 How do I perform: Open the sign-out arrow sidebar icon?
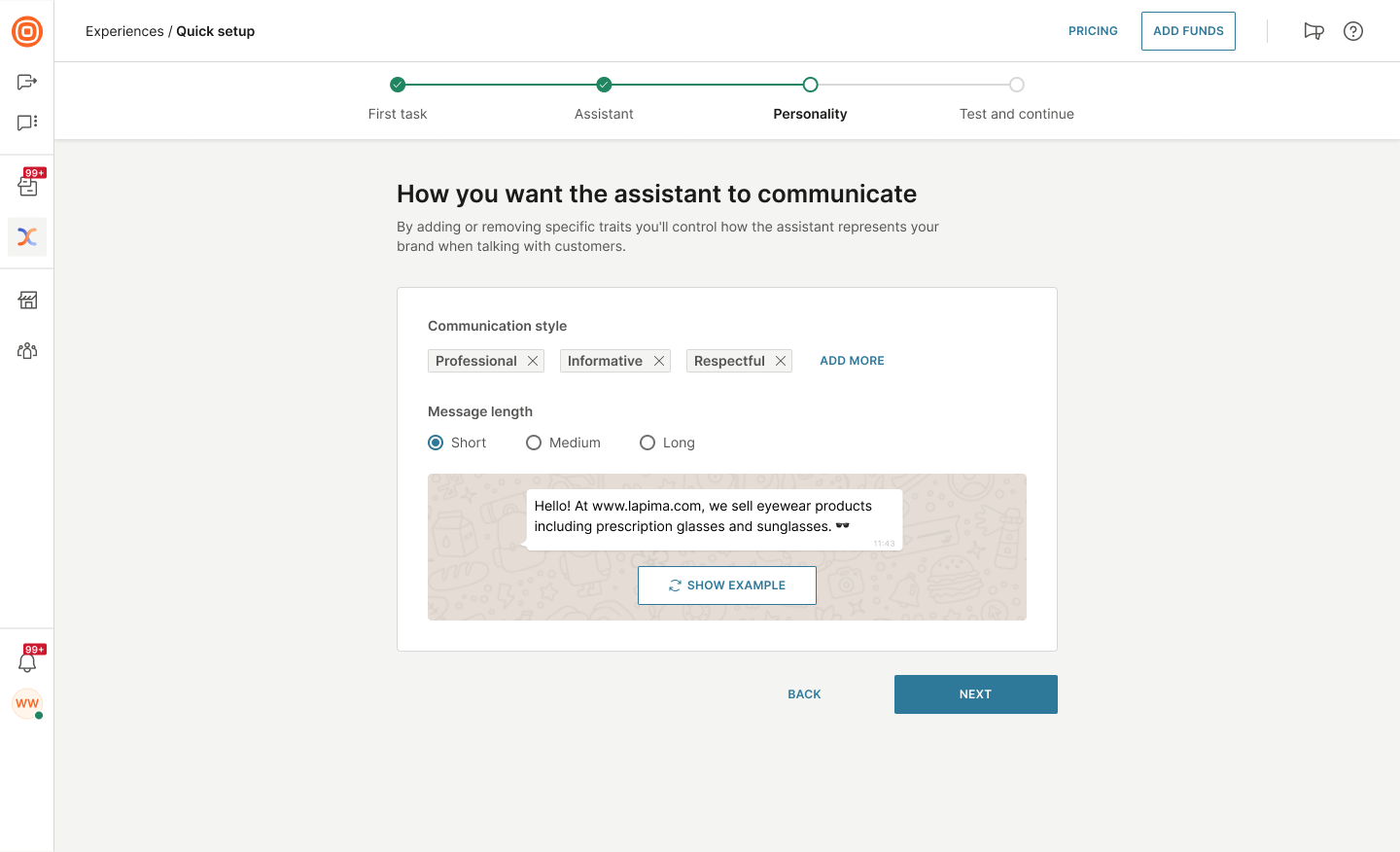[27, 82]
